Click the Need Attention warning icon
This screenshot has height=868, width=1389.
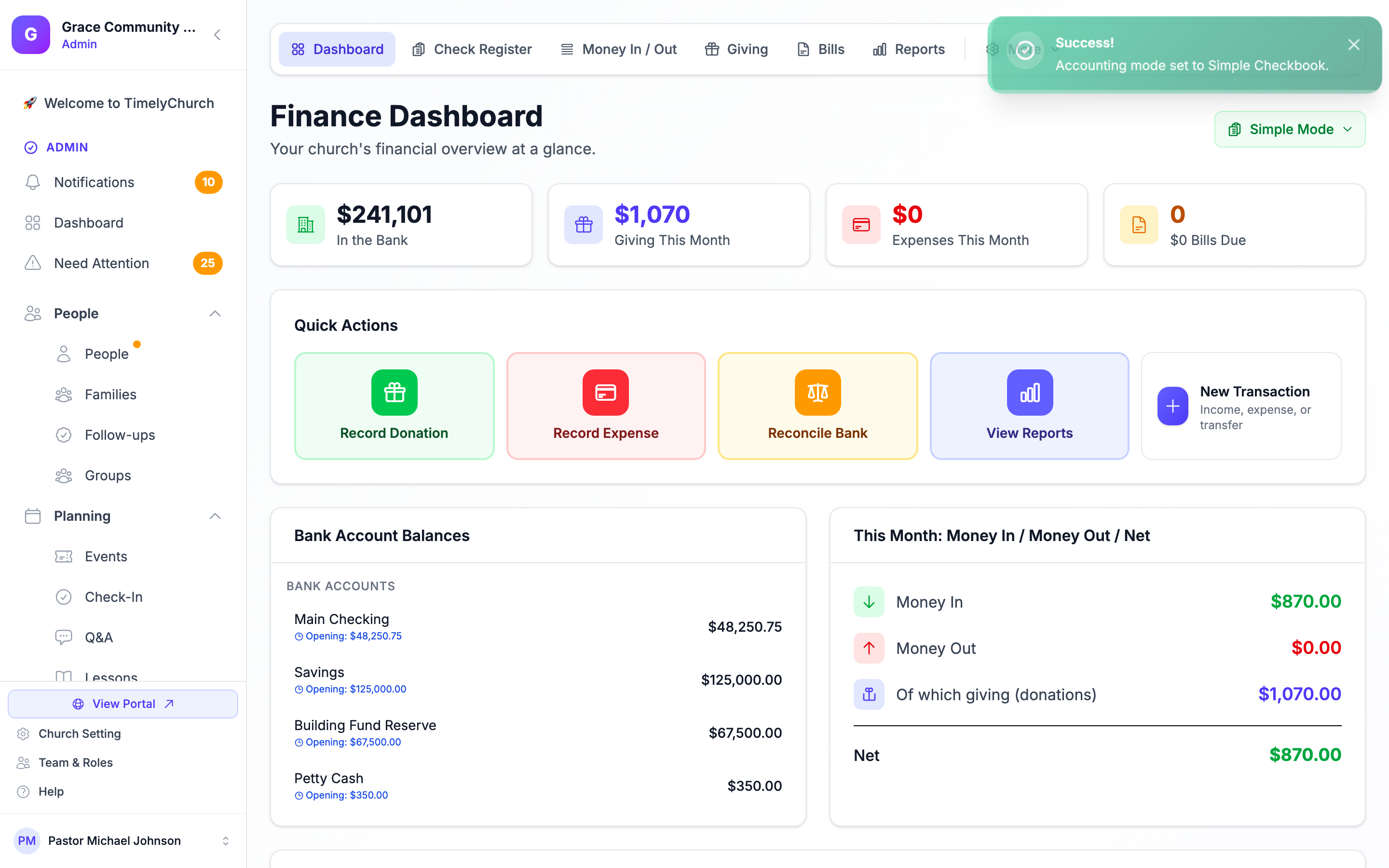click(x=33, y=263)
